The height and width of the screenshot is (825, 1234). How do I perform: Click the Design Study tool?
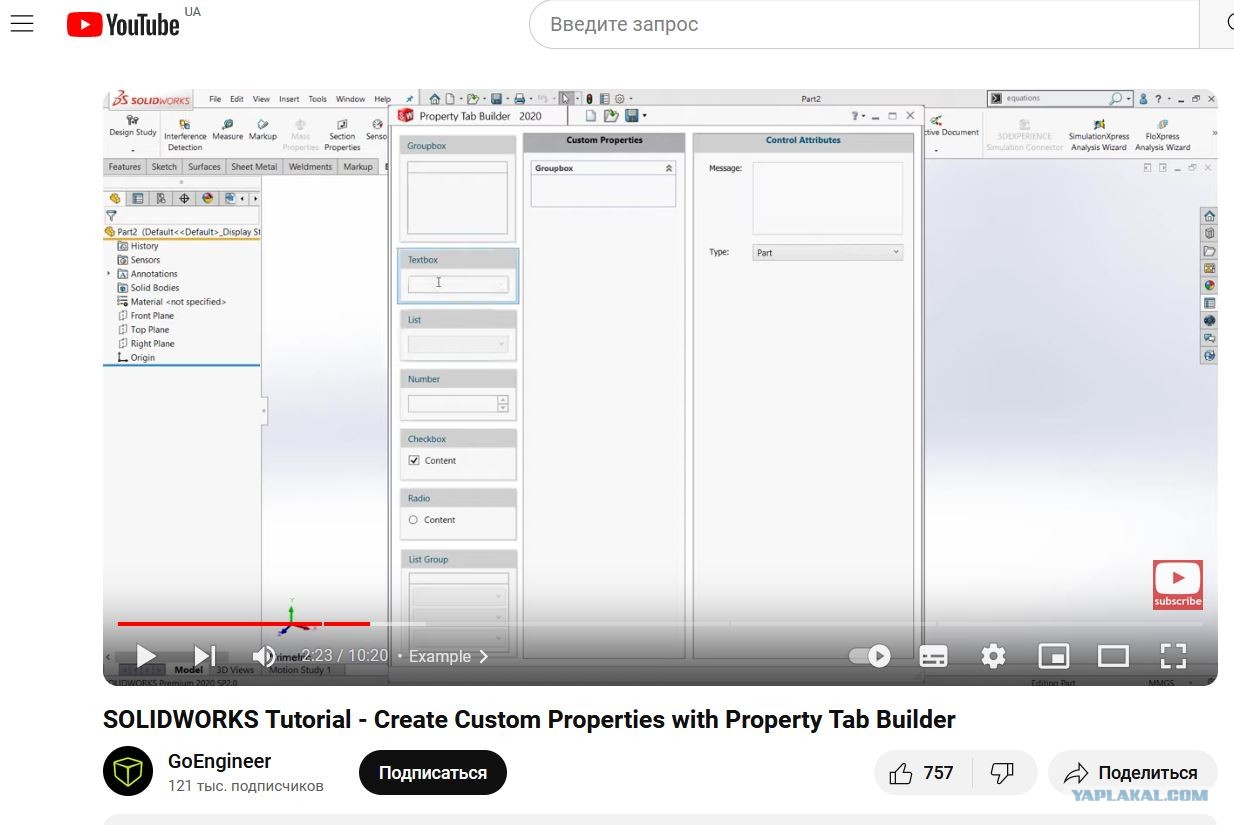tap(133, 128)
